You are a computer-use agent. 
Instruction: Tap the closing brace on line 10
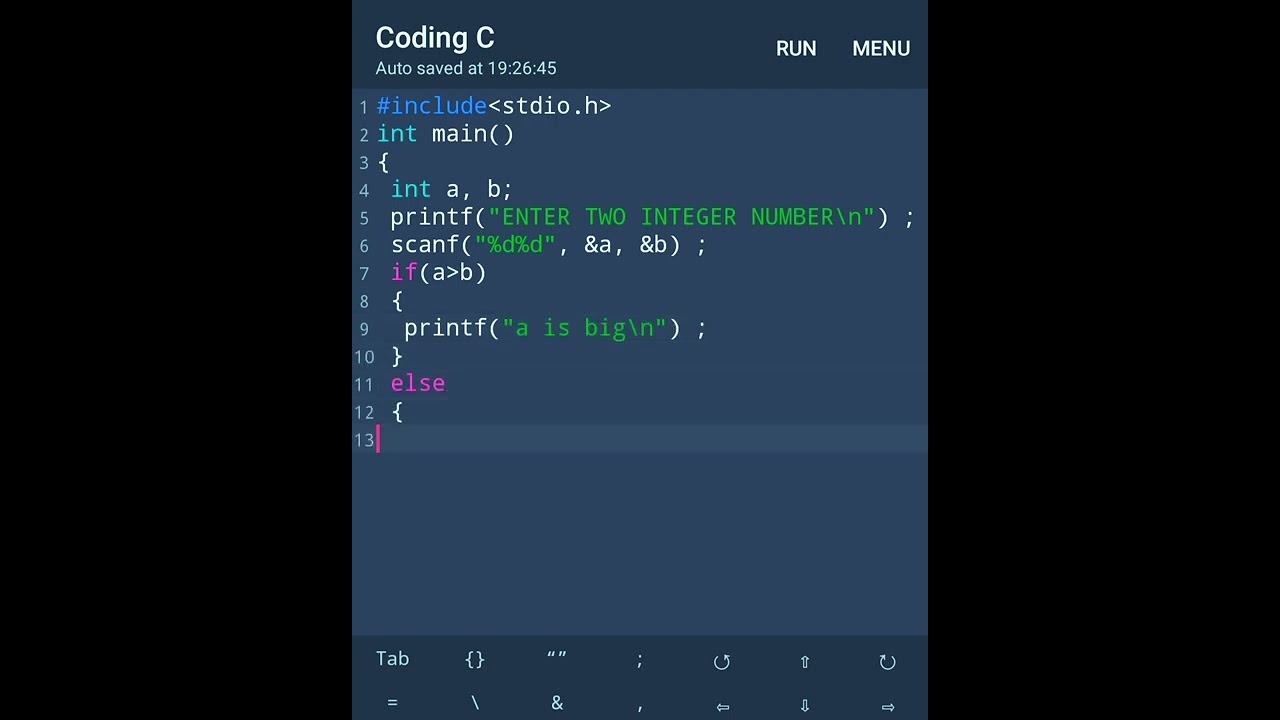click(397, 356)
